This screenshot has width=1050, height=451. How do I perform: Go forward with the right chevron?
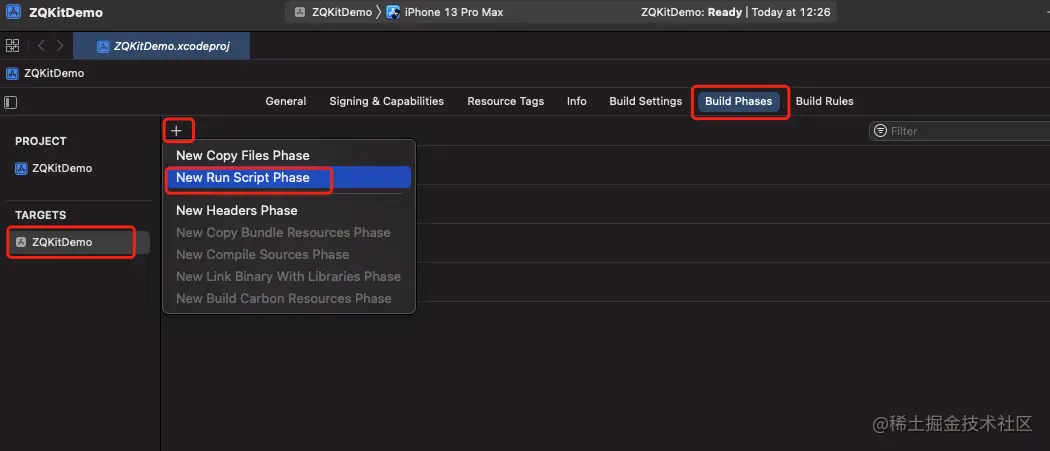click(60, 46)
